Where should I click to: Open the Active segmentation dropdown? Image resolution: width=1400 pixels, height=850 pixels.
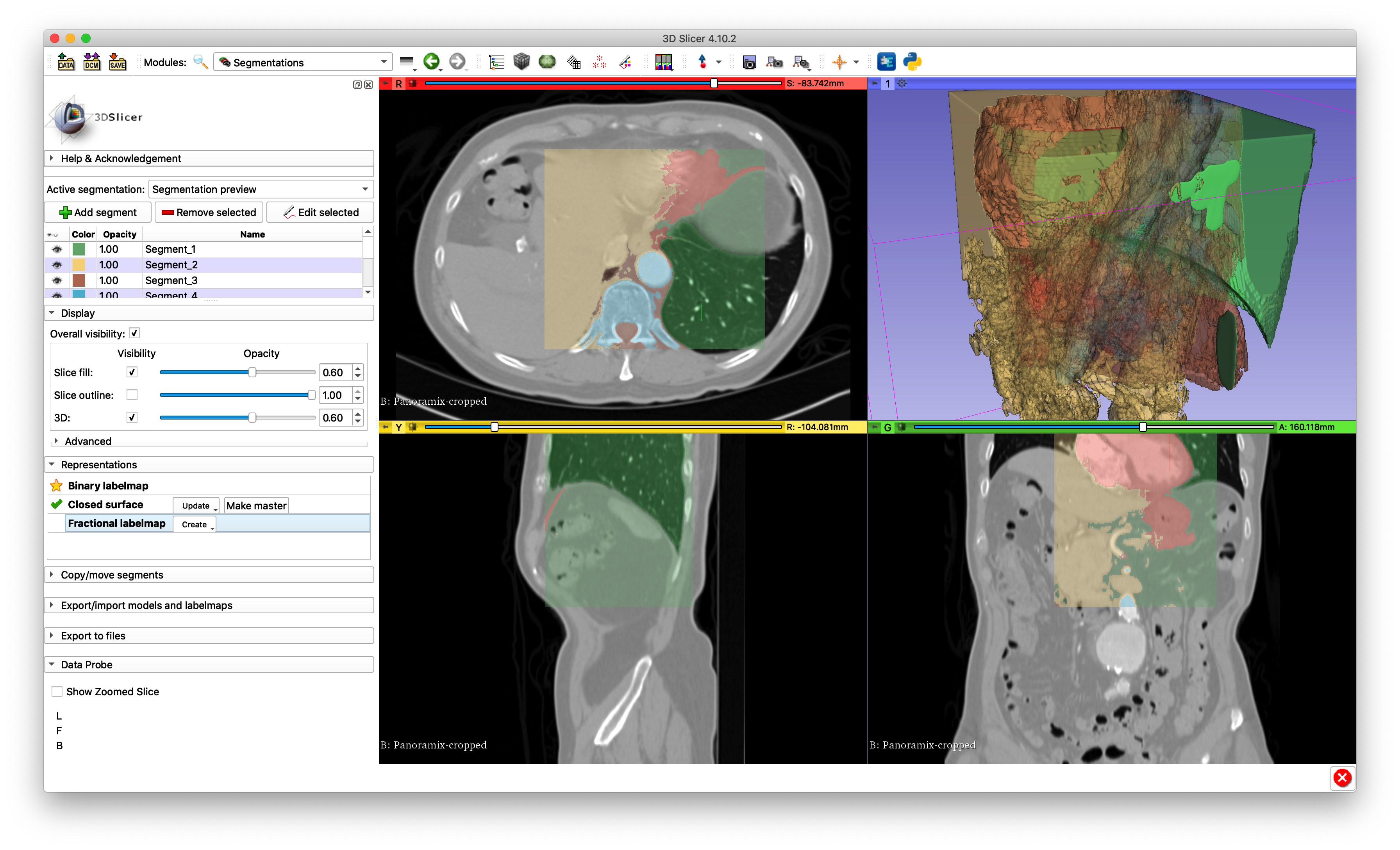tap(261, 189)
